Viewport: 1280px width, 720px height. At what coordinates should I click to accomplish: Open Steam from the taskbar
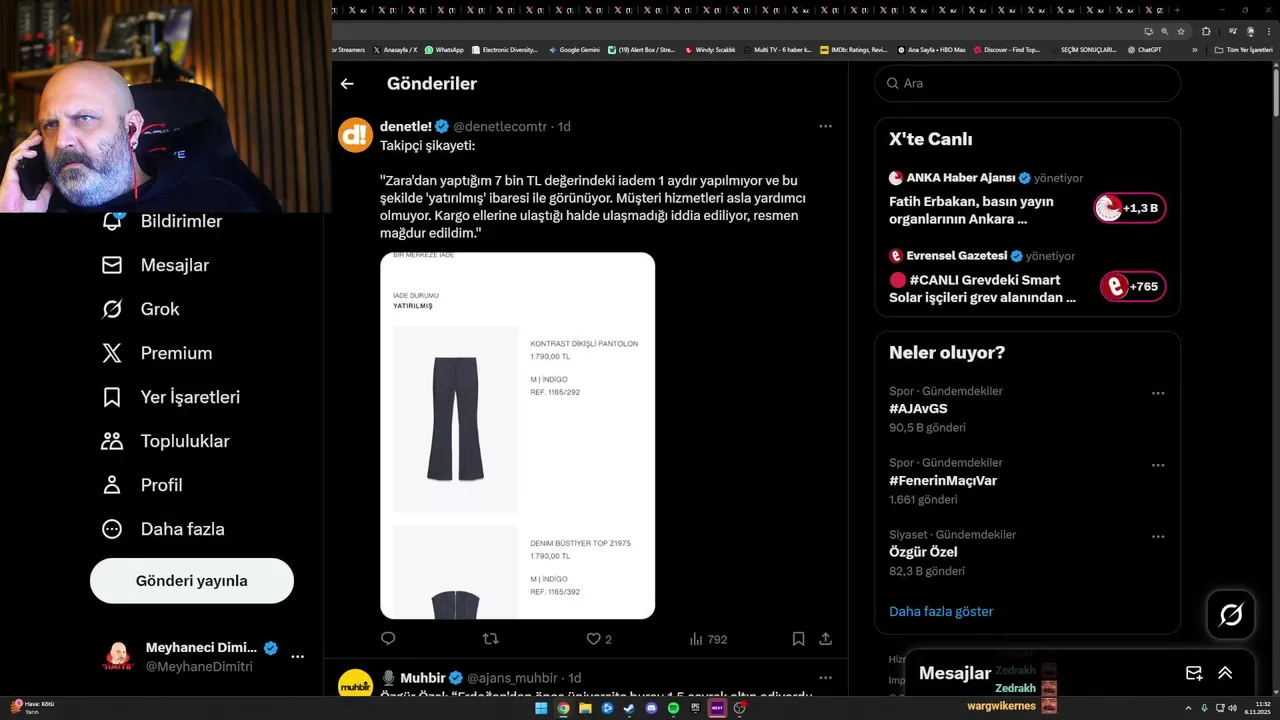tap(629, 708)
